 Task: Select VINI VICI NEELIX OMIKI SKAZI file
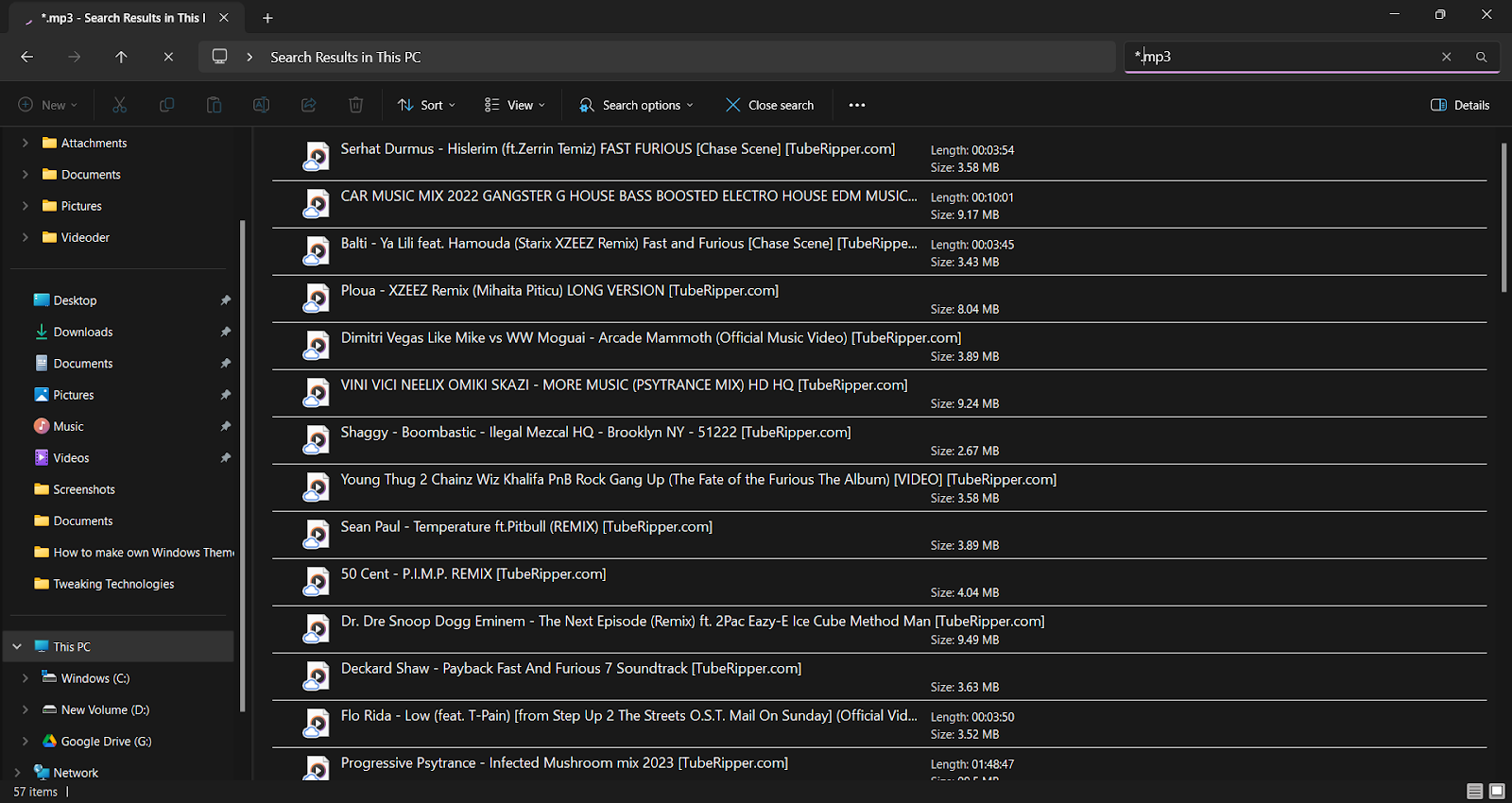tap(879, 393)
